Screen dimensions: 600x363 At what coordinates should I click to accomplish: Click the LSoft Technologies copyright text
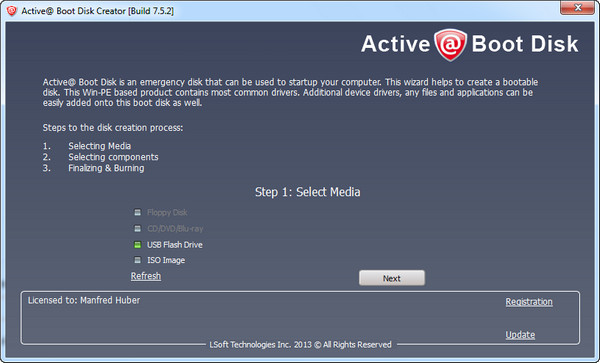click(x=300, y=345)
